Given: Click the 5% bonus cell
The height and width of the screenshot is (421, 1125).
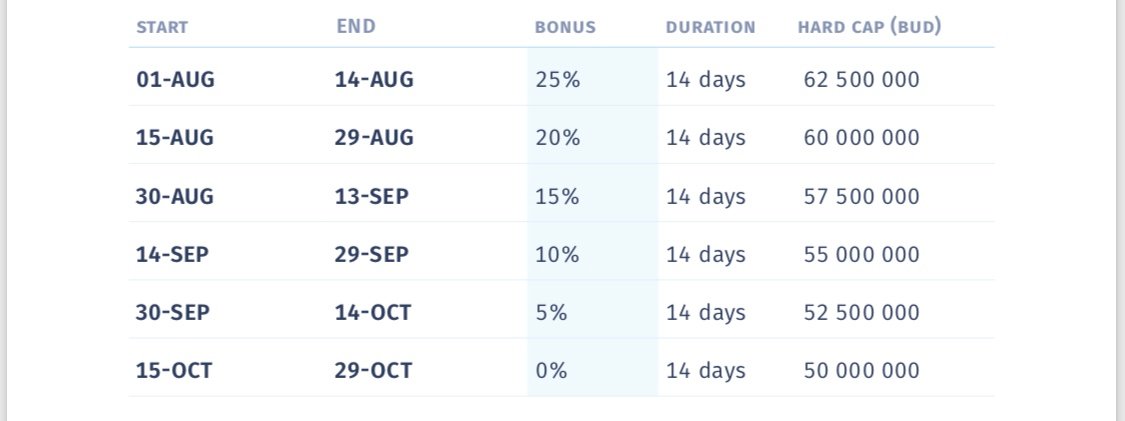Looking at the screenshot, I should [551, 313].
